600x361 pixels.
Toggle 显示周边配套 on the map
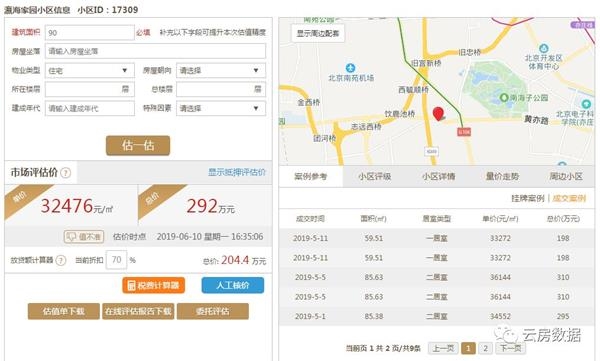point(318,33)
